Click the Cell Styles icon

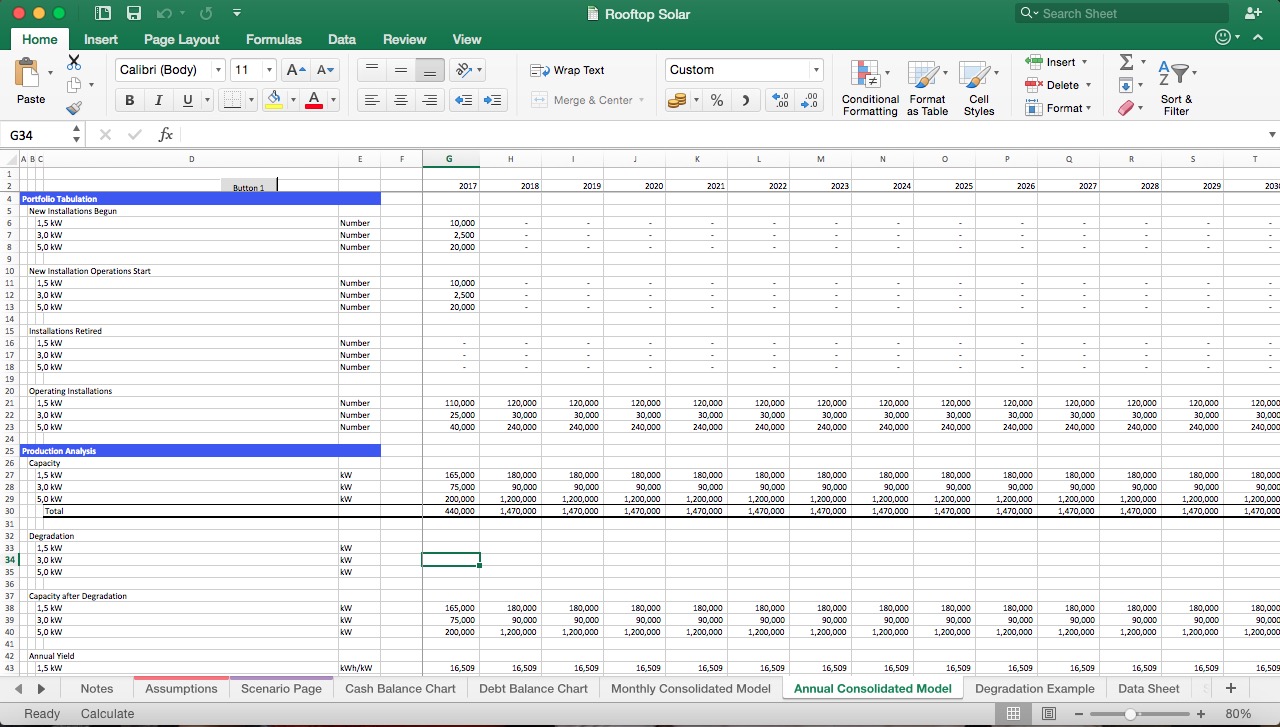(979, 88)
